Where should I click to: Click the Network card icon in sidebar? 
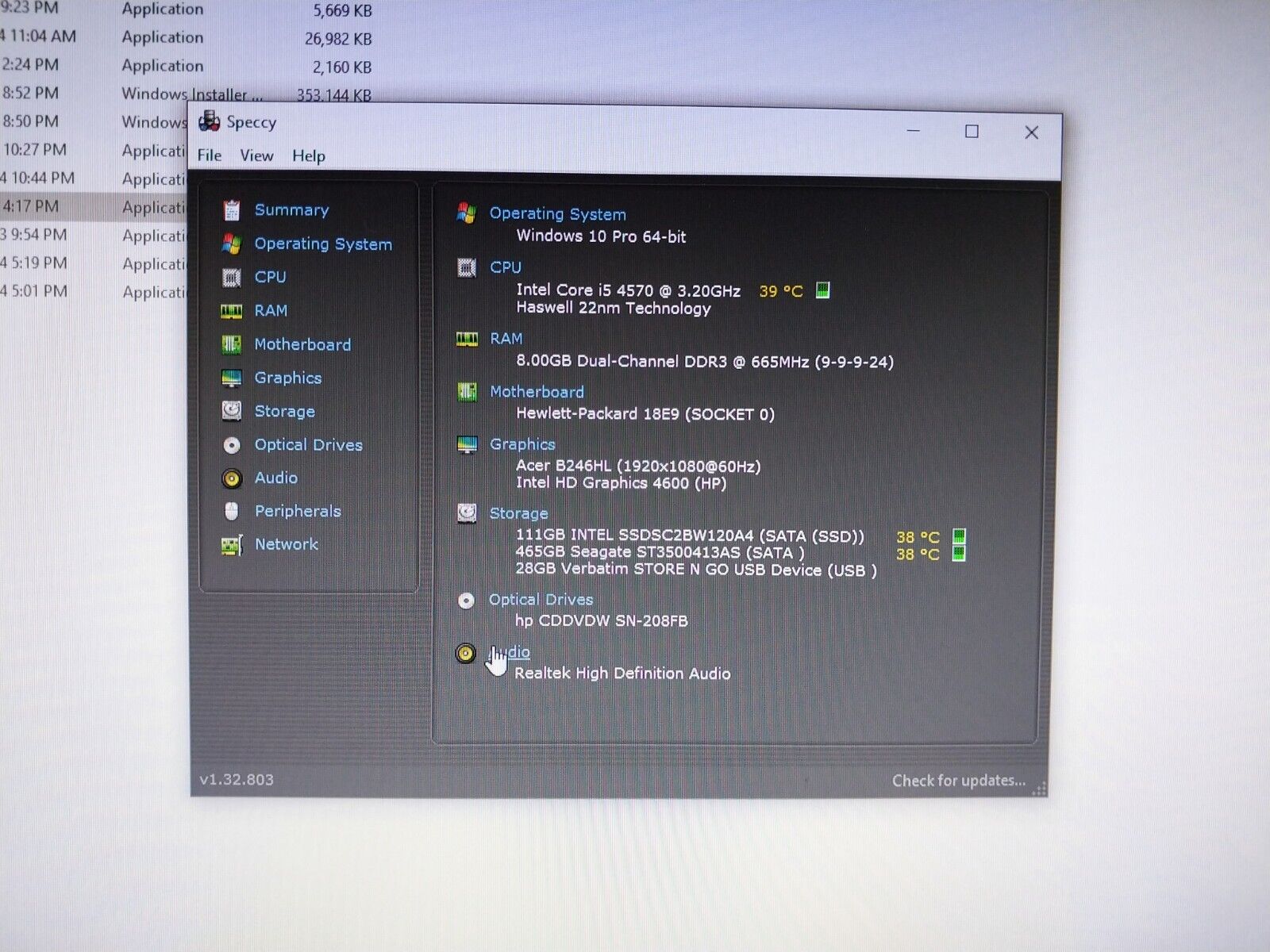(231, 545)
